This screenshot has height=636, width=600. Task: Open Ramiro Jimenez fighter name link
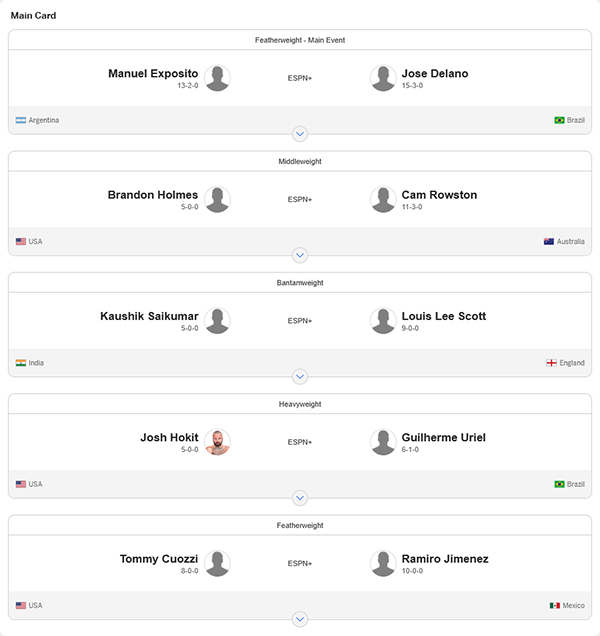445,559
